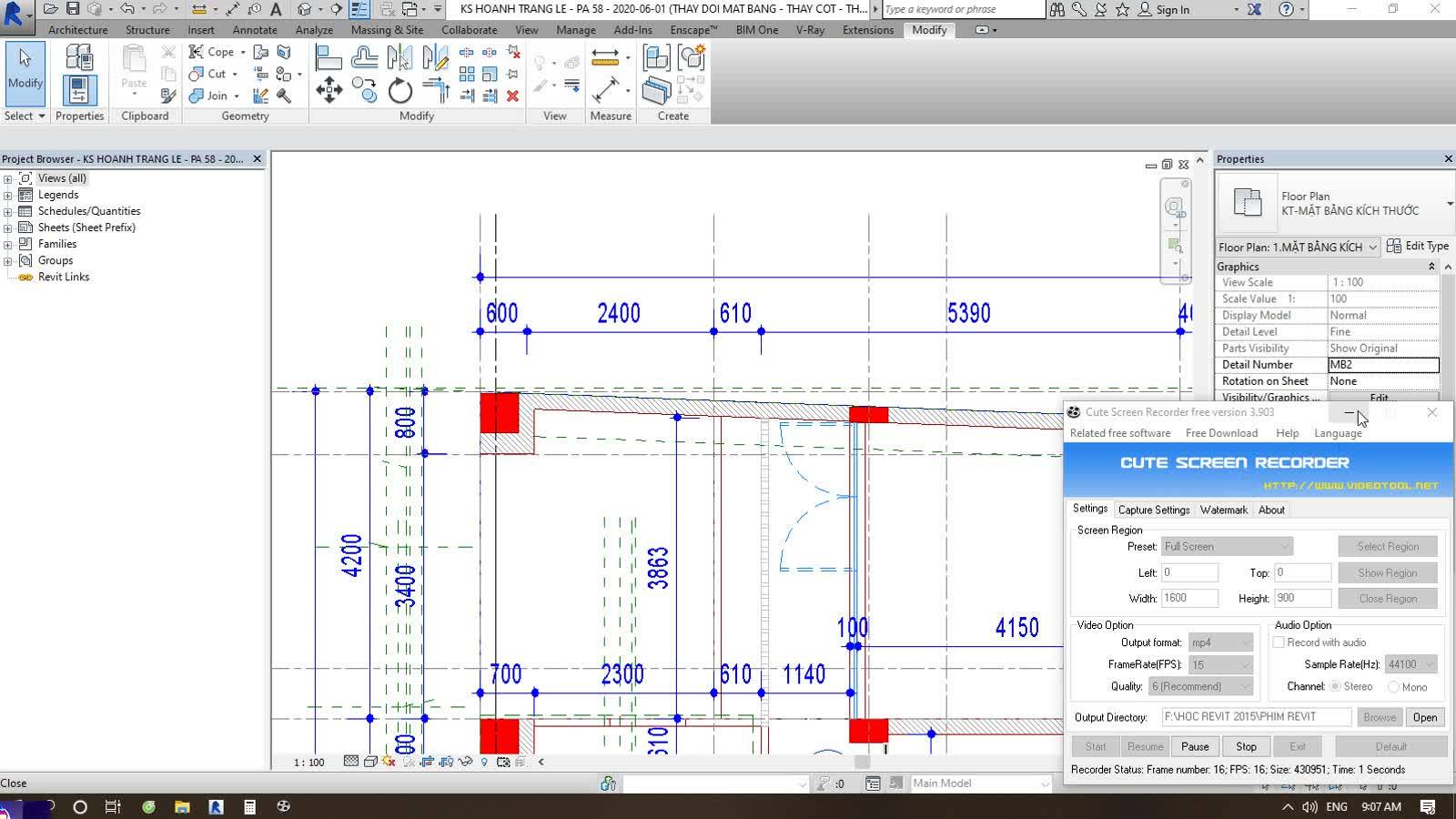The width and height of the screenshot is (1456, 819).
Task: Click the Measure Between Two References tool
Action: [x=606, y=90]
